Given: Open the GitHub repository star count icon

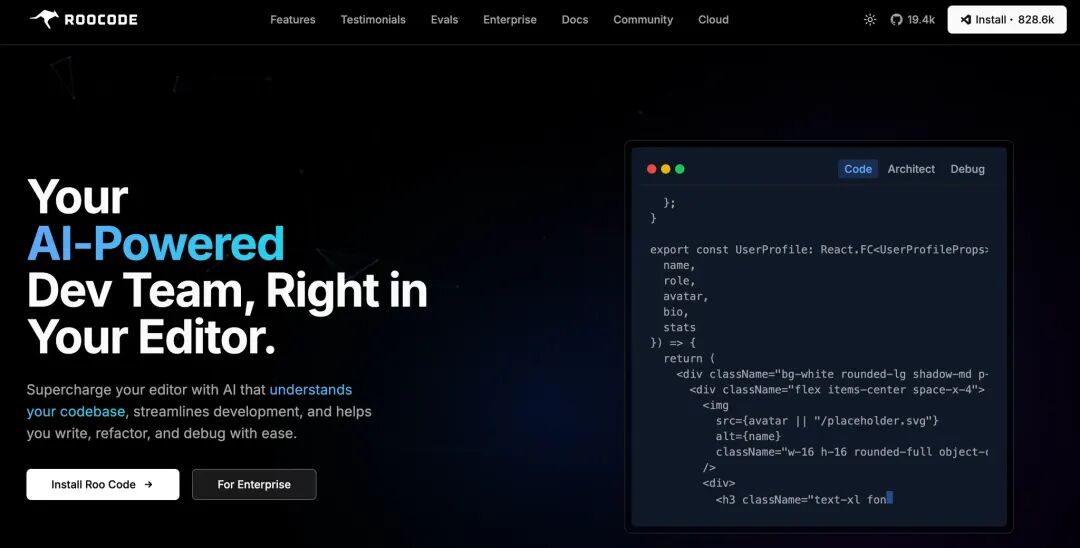Looking at the screenshot, I should click(x=896, y=20).
